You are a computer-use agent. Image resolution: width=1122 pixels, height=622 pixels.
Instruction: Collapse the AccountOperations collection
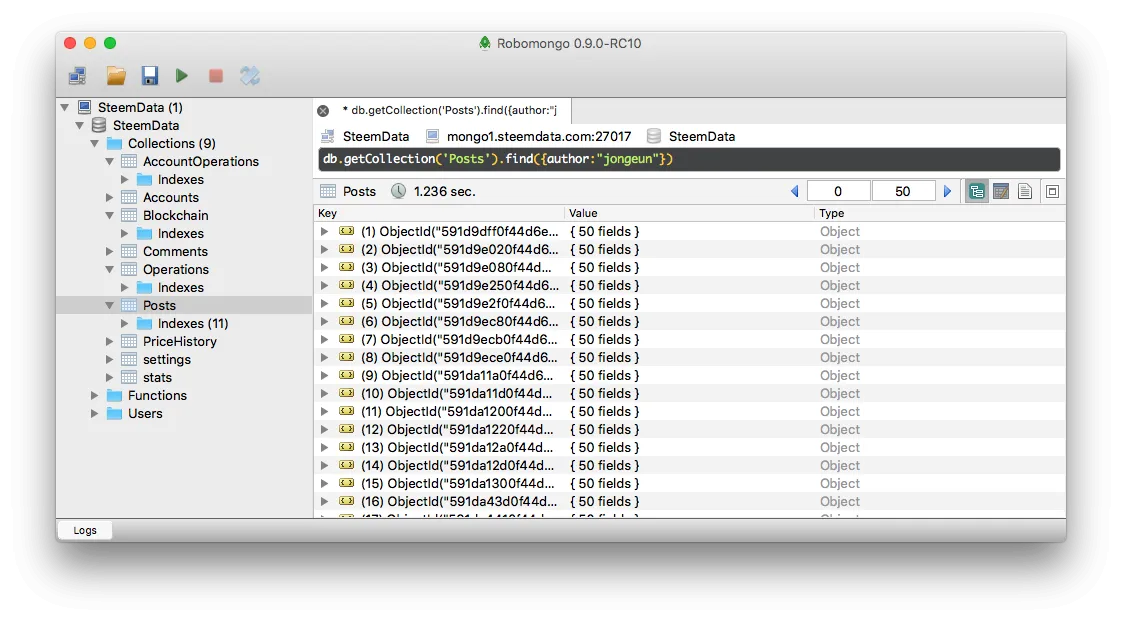pos(109,161)
